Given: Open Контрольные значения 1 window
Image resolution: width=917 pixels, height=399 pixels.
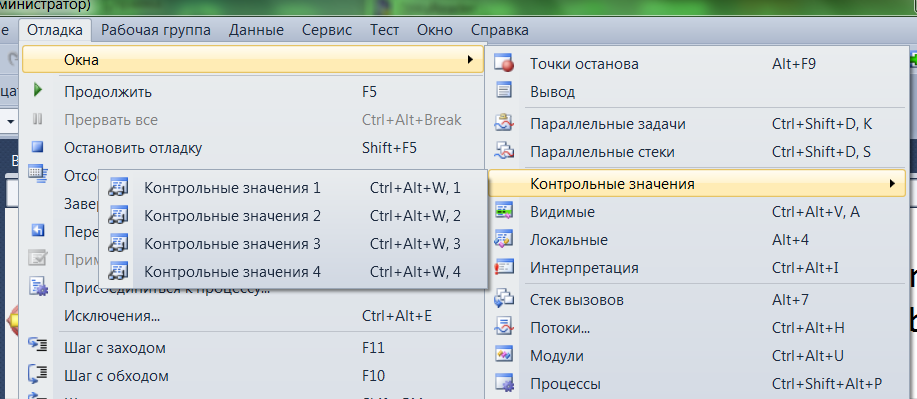Looking at the screenshot, I should click(293, 188).
